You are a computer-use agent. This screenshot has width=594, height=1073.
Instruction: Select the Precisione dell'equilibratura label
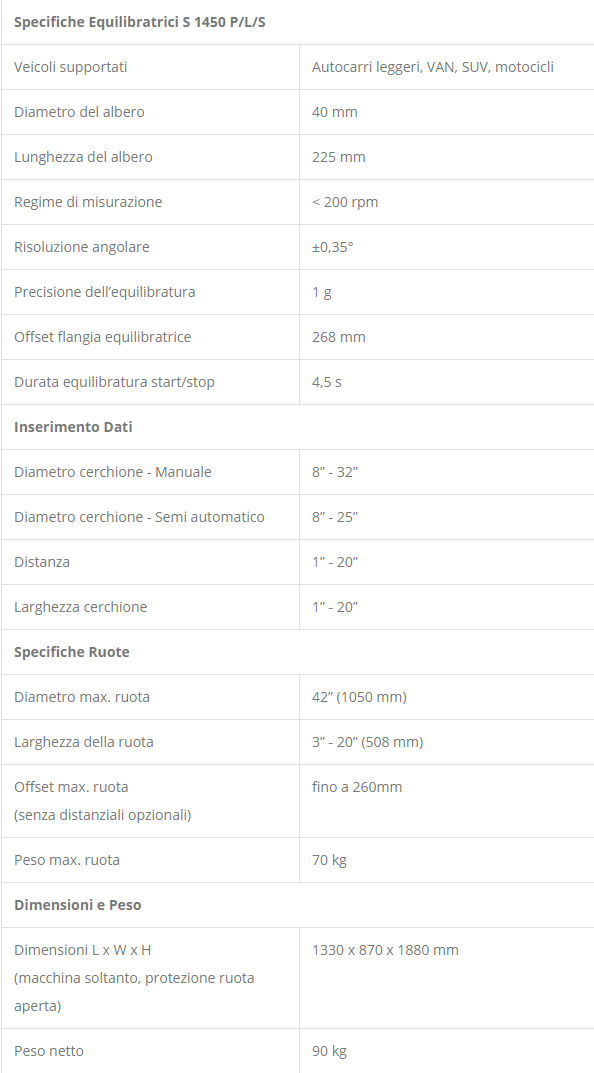[105, 292]
